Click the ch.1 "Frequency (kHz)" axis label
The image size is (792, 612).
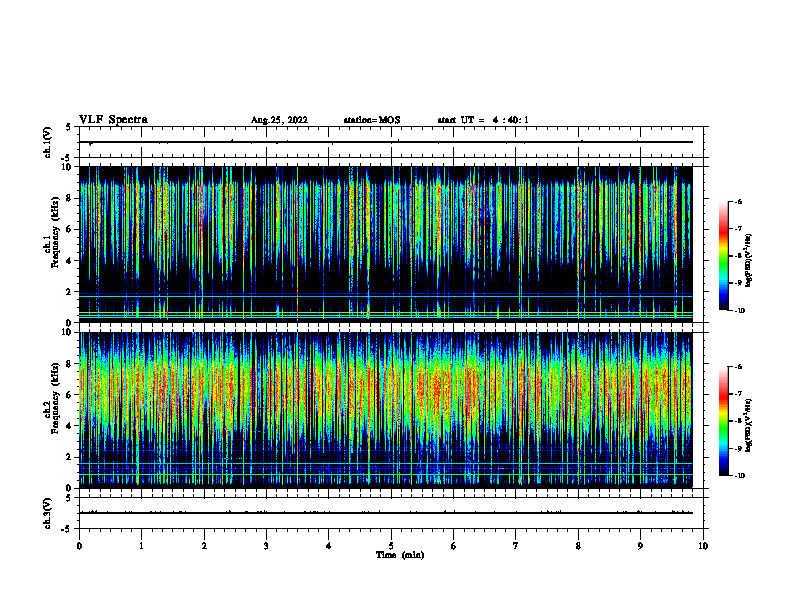55,232
